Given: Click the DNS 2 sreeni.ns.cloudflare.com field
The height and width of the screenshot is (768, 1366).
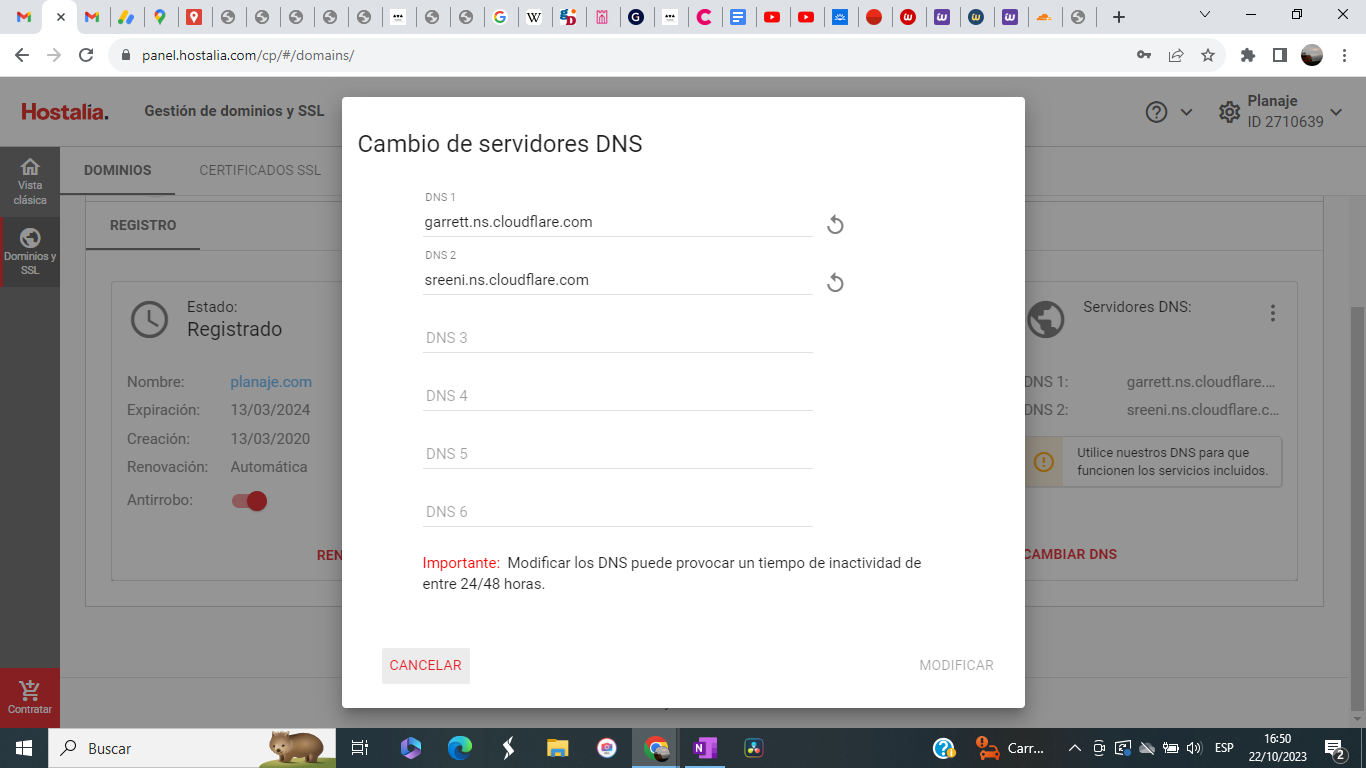Looking at the screenshot, I should (617, 280).
